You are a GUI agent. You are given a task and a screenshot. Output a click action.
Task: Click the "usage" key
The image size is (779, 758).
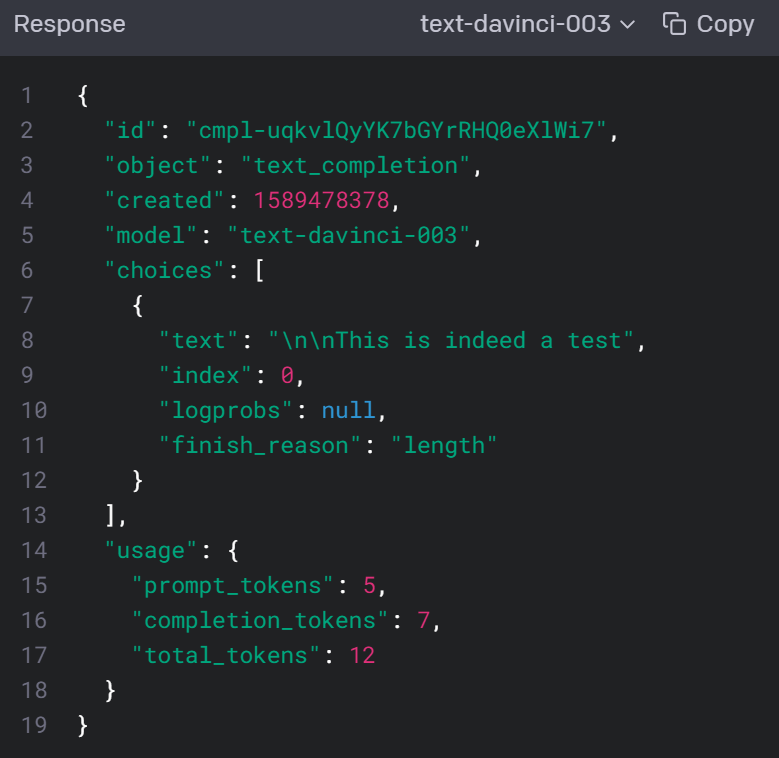coord(151,550)
